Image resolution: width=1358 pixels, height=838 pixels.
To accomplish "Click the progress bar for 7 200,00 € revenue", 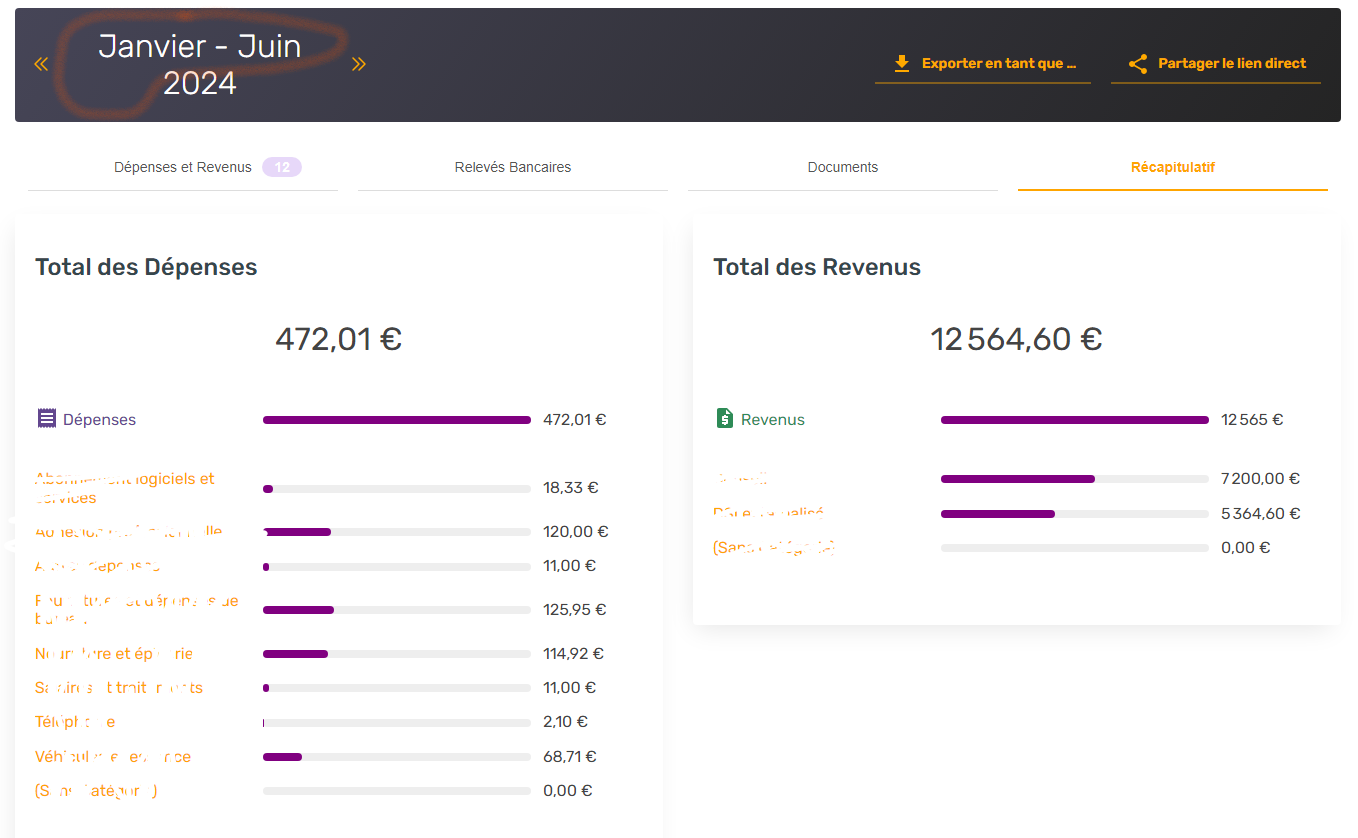I will tap(1074, 479).
